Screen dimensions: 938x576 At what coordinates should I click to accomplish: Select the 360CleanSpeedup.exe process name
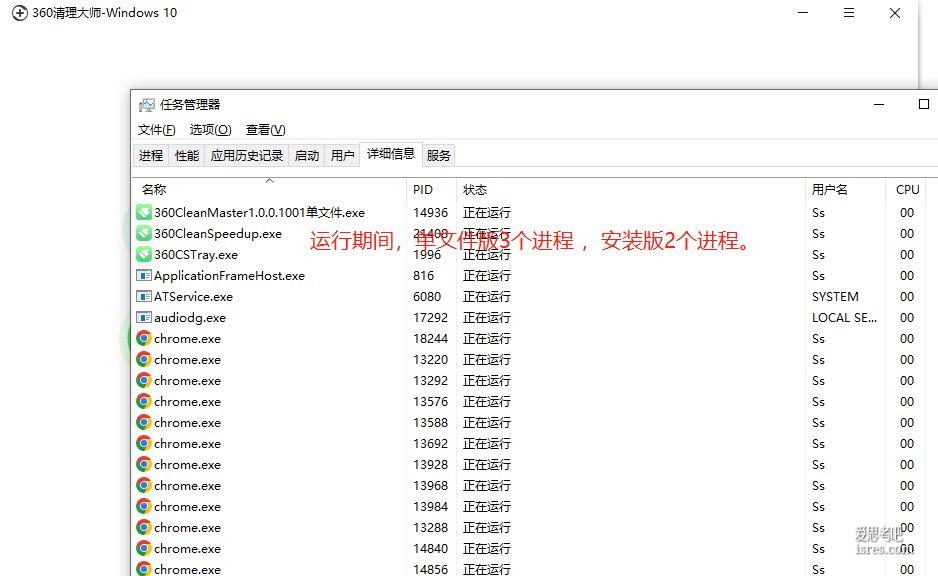[218, 233]
